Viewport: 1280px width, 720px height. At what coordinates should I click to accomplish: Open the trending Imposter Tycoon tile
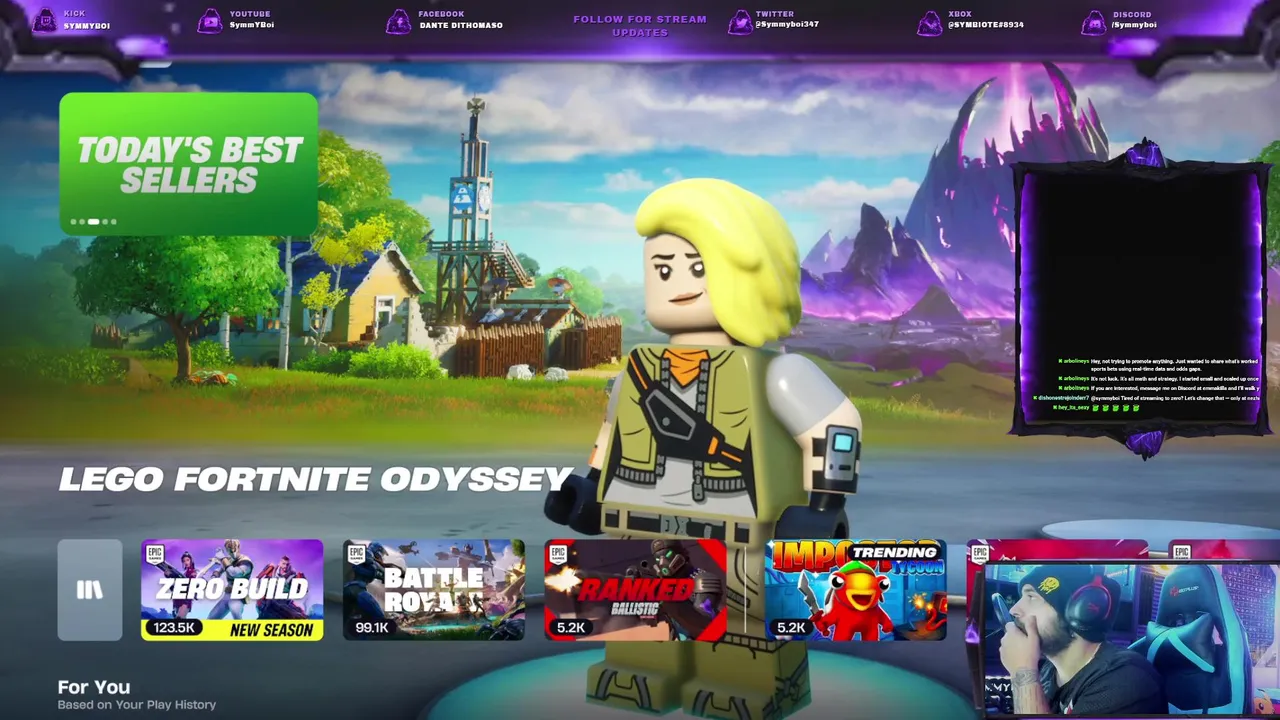tap(855, 590)
